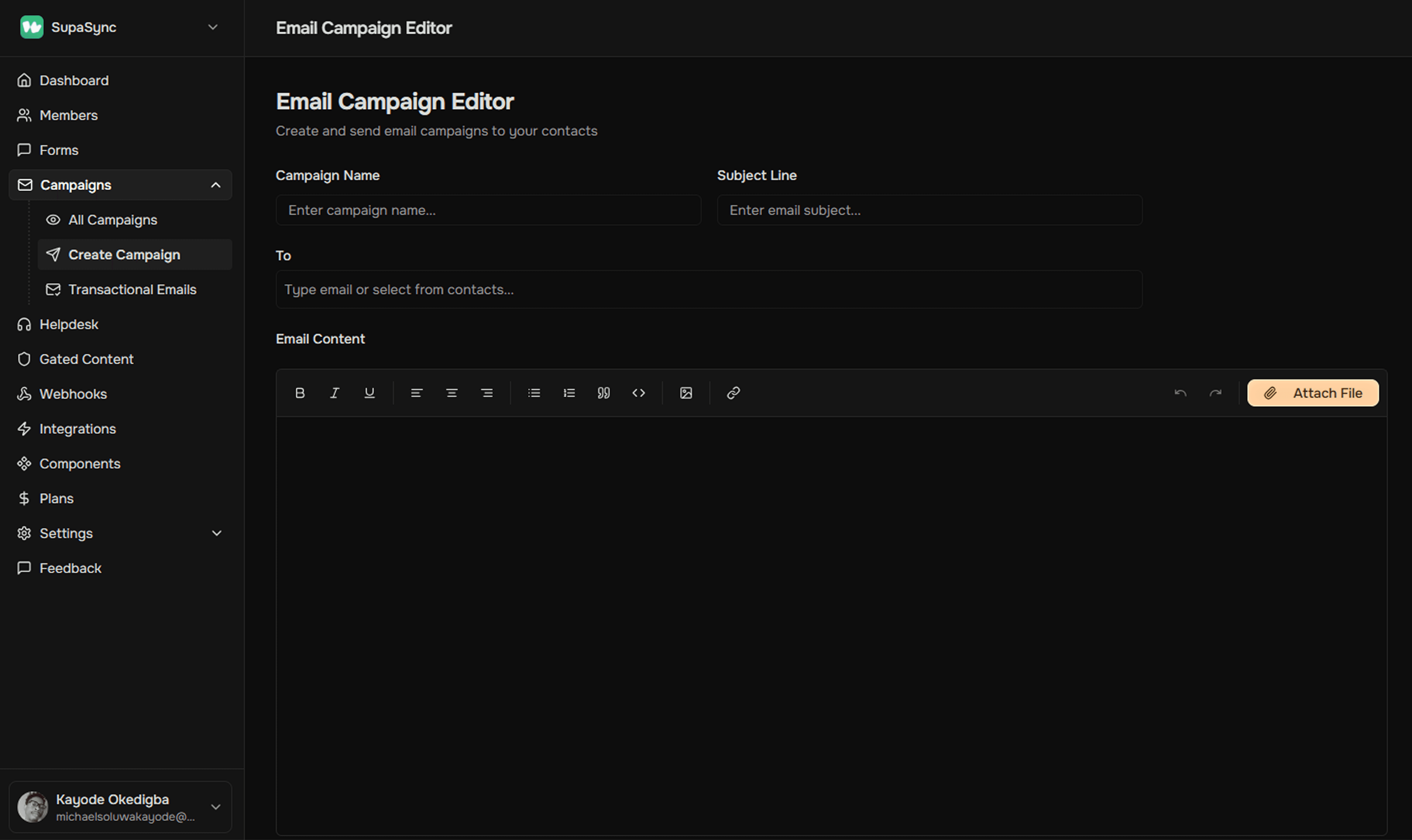Toggle bold formatting in editor toolbar

300,393
